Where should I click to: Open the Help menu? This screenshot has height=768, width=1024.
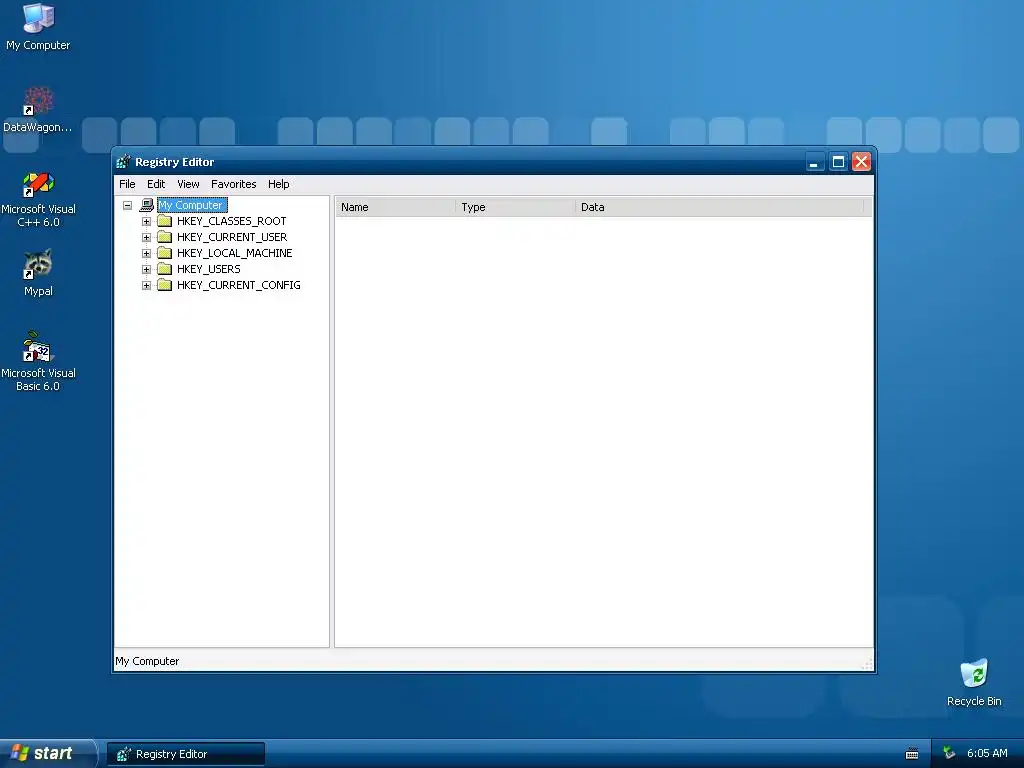click(278, 184)
